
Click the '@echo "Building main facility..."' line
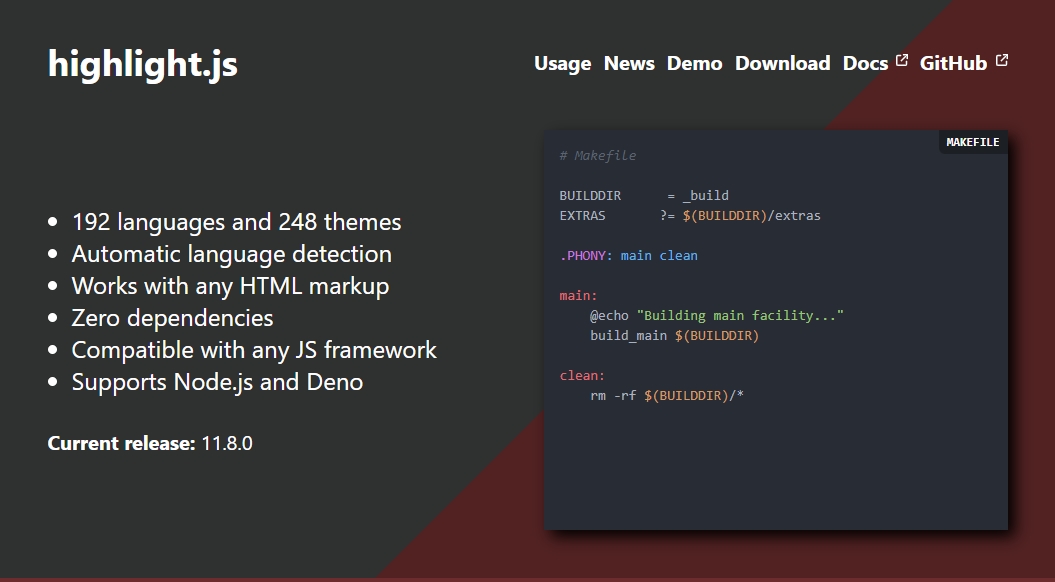(x=717, y=316)
